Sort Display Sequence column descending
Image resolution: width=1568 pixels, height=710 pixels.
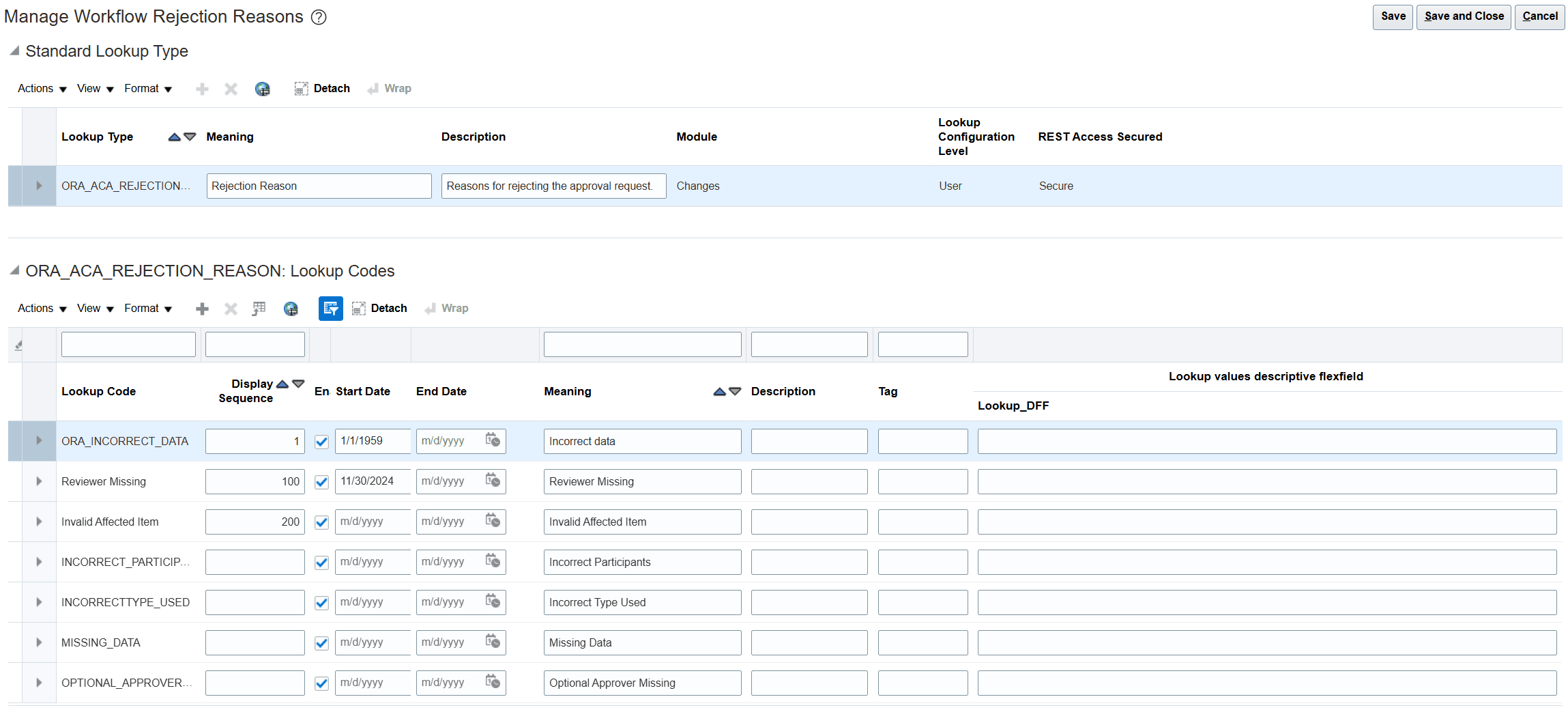click(x=298, y=384)
